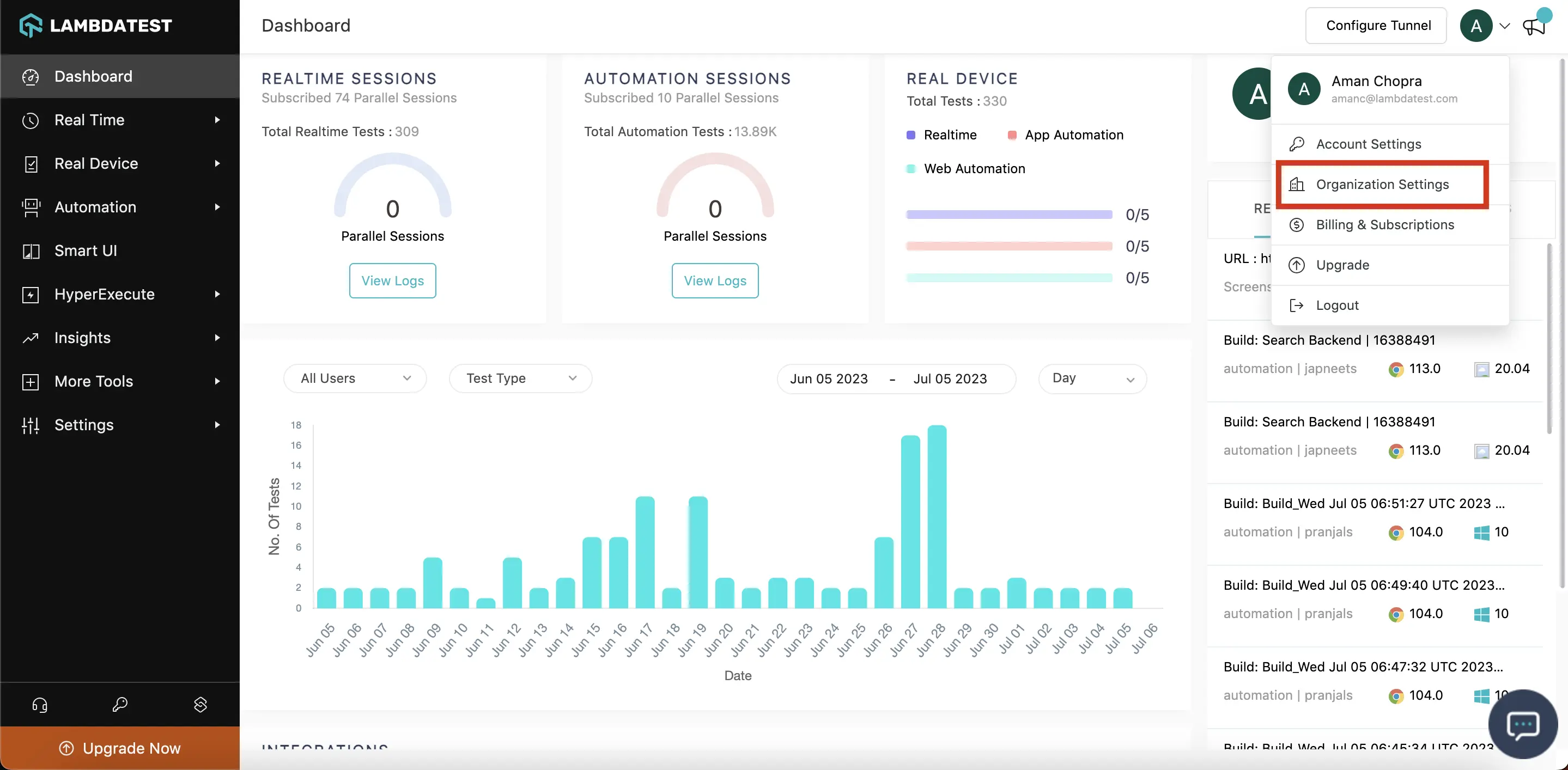Click the HyperExecute lightning icon
The image size is (1568, 770).
pyautogui.click(x=31, y=295)
